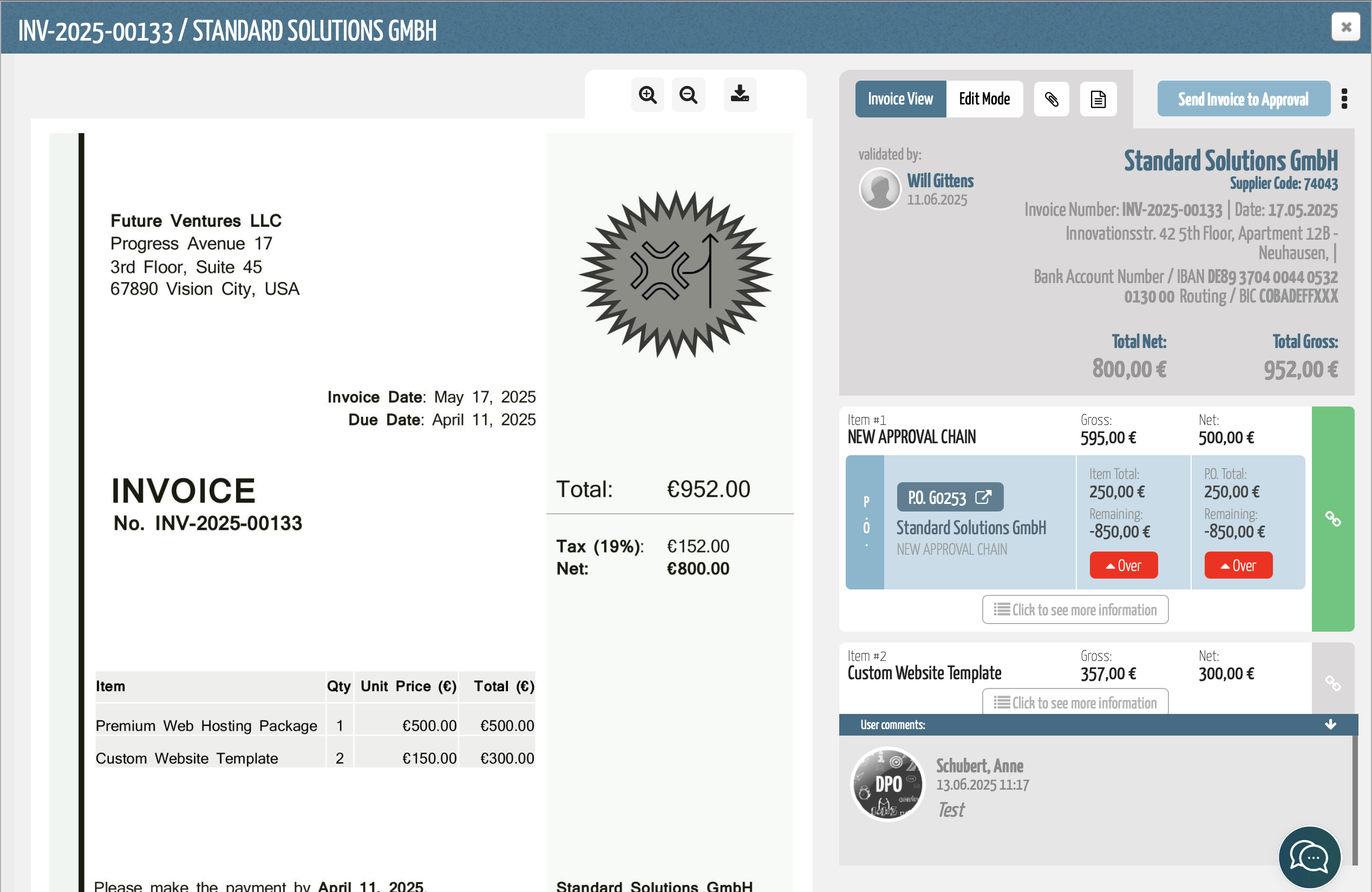Image resolution: width=1372 pixels, height=892 pixels.
Task: Toggle the grey link icon for Item #2
Action: point(1332,684)
